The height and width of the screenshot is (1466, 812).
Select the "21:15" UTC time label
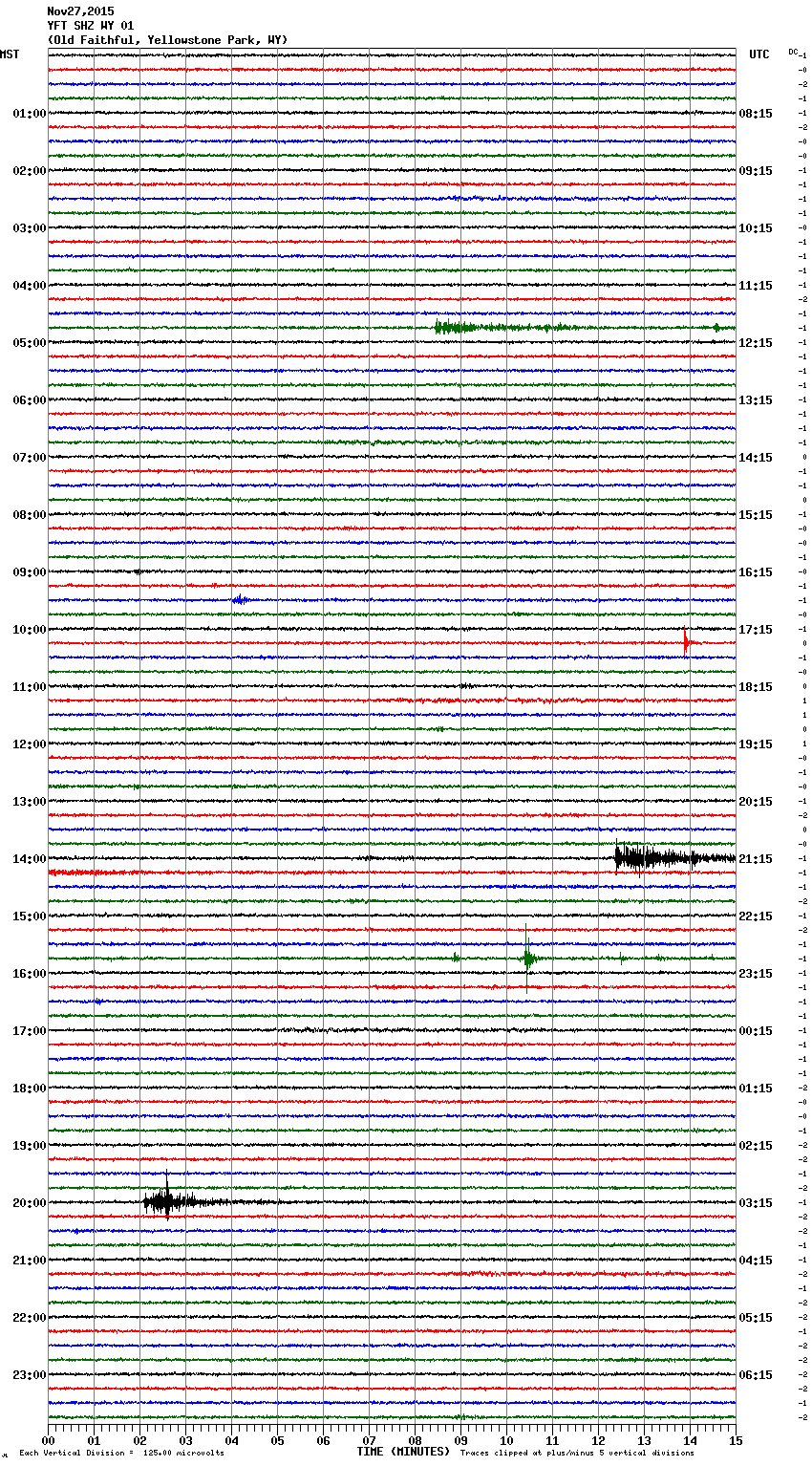pos(756,859)
